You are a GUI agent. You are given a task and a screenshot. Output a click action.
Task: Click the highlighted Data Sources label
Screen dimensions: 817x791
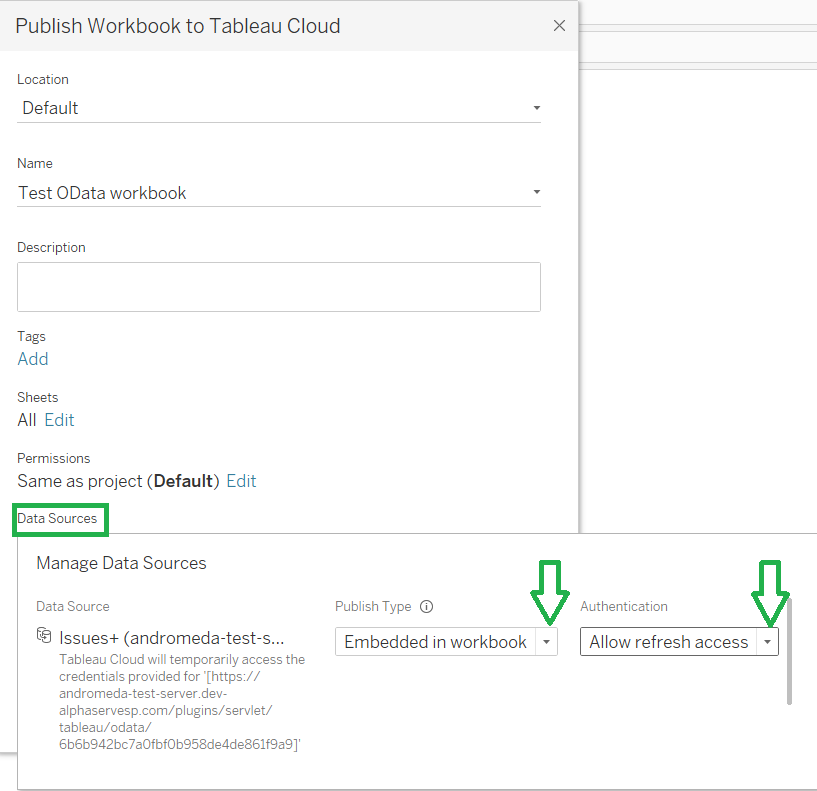pos(59,519)
